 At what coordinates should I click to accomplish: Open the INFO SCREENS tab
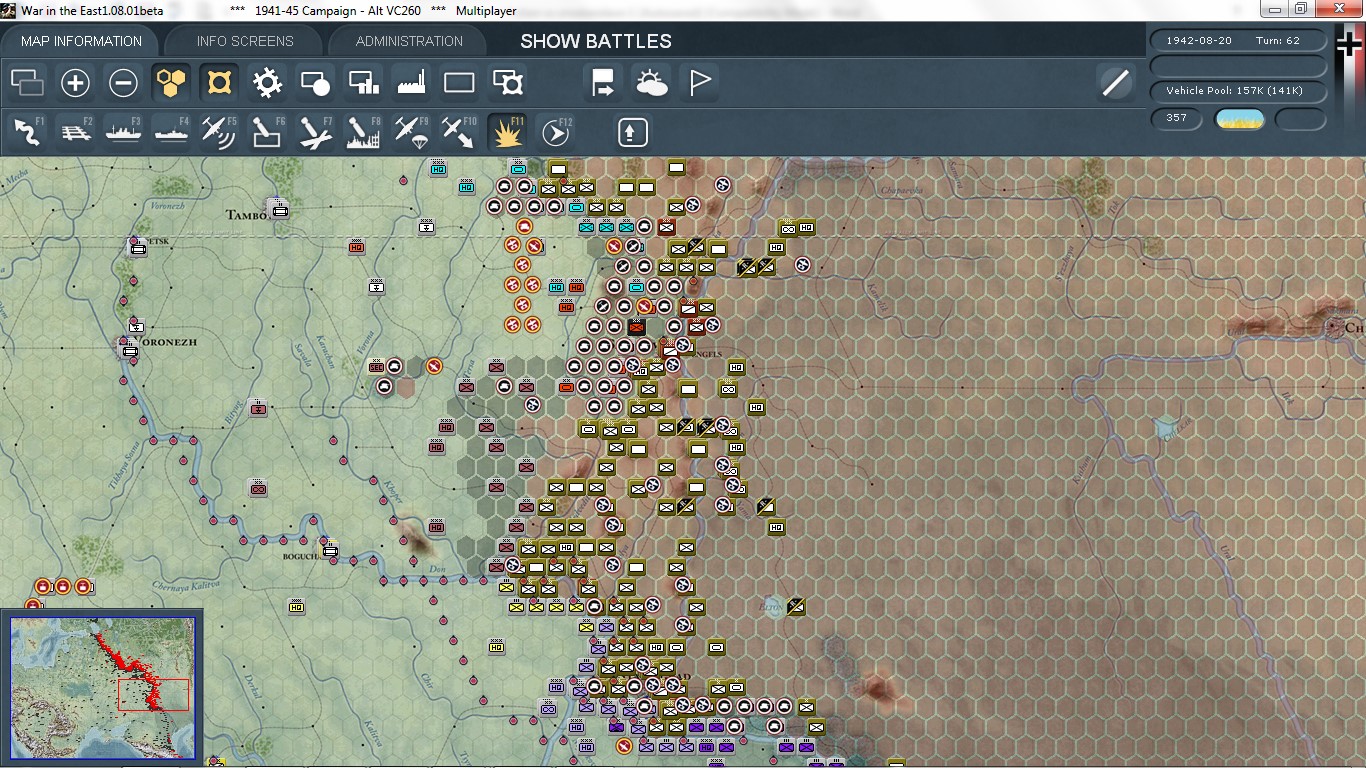[x=245, y=41]
